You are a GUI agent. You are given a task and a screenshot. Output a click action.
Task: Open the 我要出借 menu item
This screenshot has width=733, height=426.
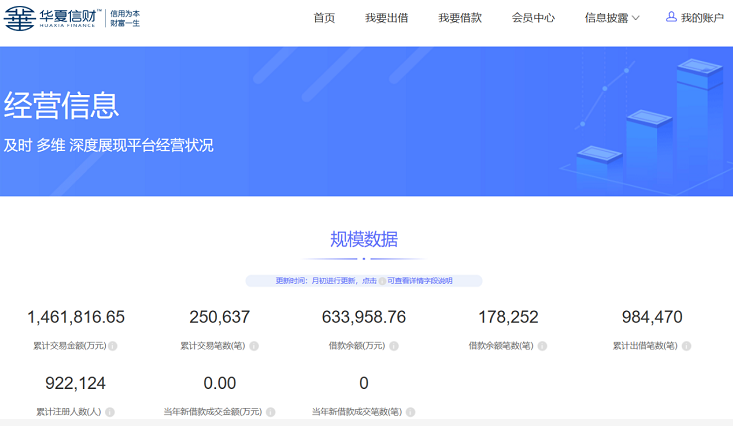click(387, 18)
